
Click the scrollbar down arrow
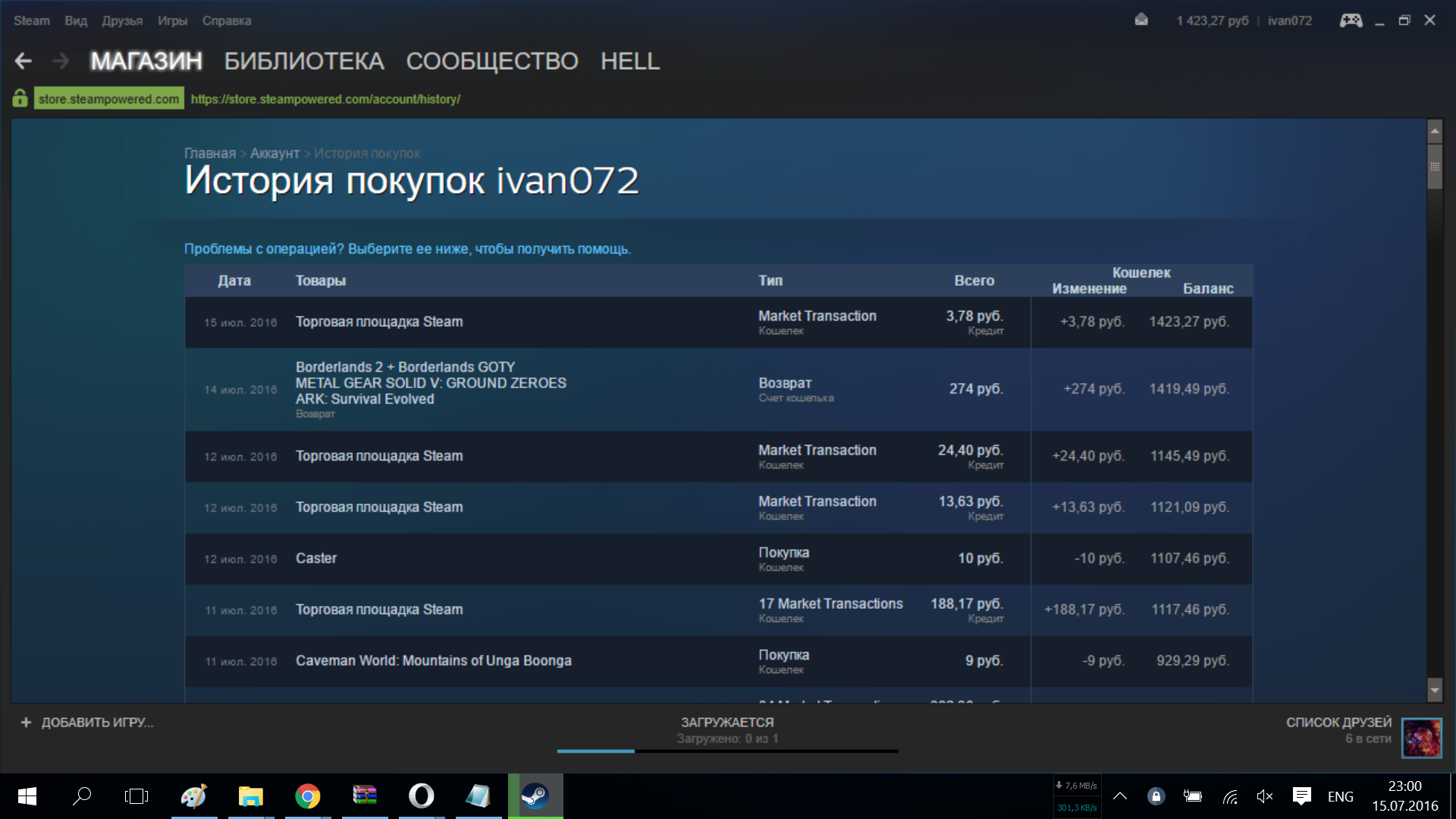pos(1434,689)
